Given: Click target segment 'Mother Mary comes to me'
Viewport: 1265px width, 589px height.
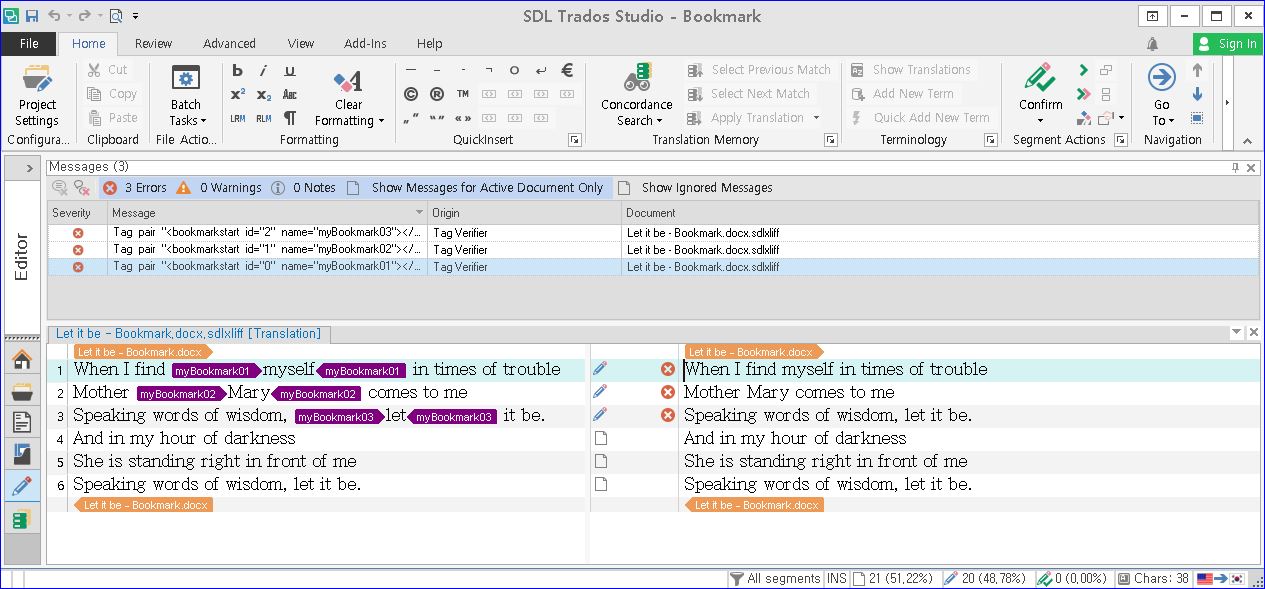Looking at the screenshot, I should click(x=789, y=392).
